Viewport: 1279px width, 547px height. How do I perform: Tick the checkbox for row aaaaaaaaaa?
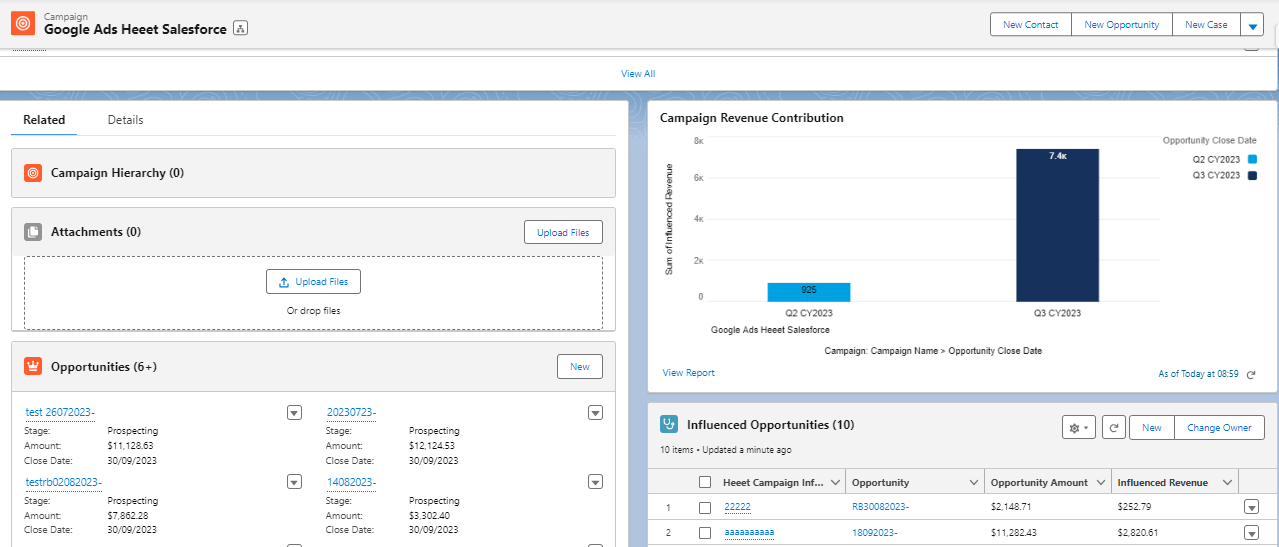(x=705, y=533)
